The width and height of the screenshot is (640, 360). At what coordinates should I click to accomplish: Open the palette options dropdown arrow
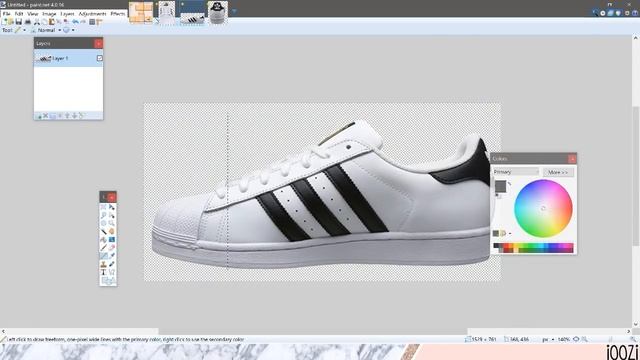click(510, 233)
